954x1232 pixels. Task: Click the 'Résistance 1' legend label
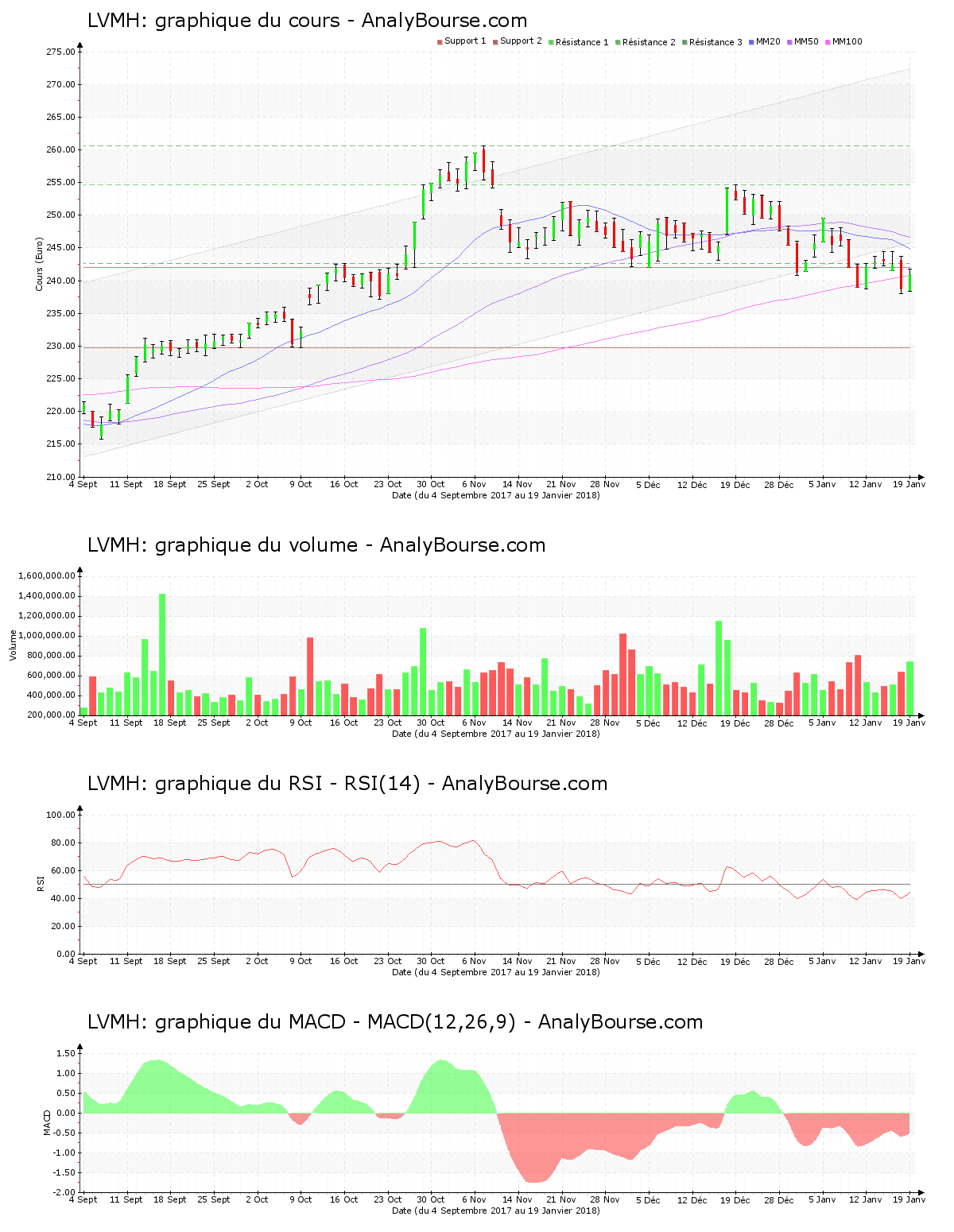(x=582, y=42)
